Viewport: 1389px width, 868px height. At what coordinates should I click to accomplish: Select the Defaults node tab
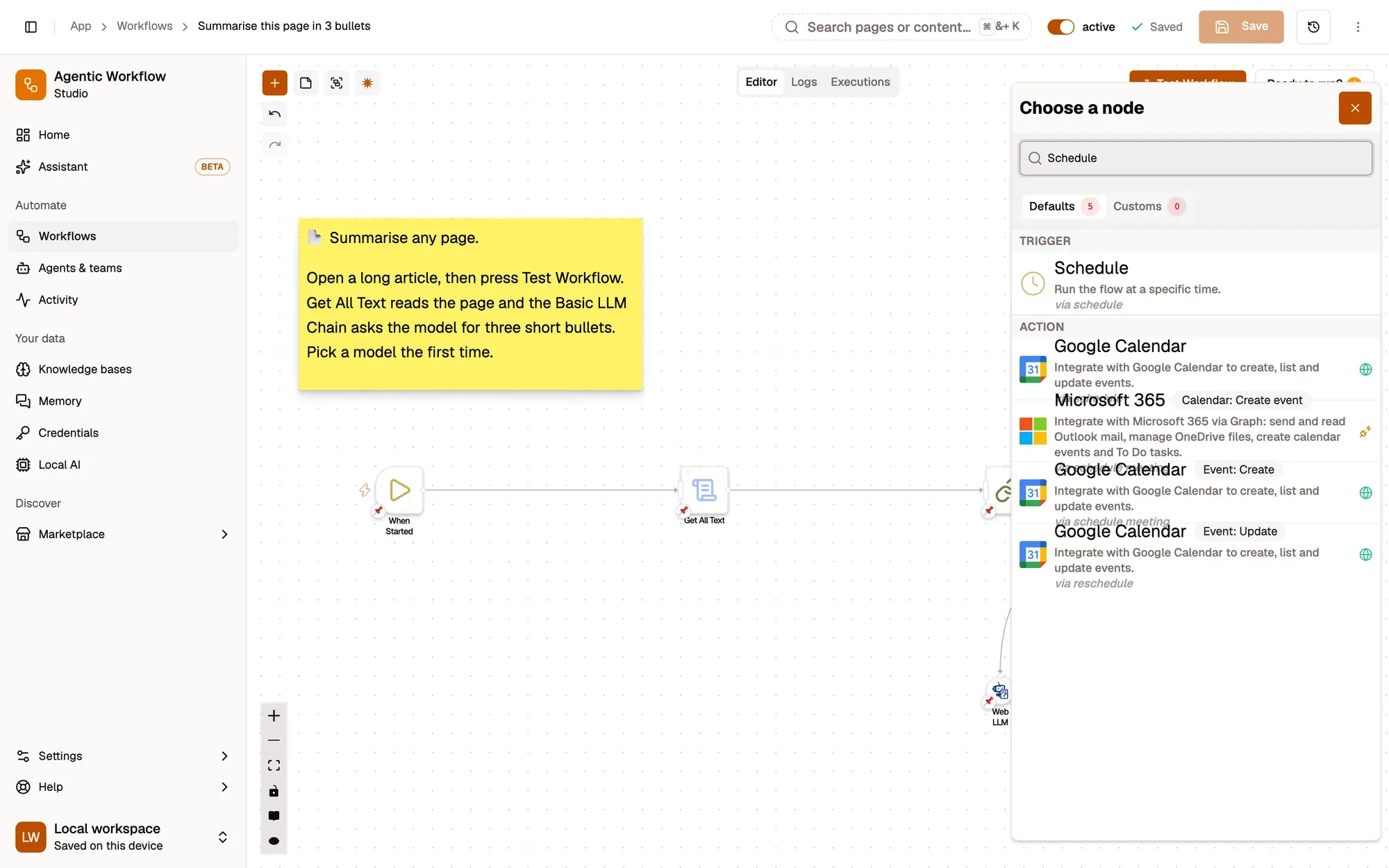point(1063,206)
